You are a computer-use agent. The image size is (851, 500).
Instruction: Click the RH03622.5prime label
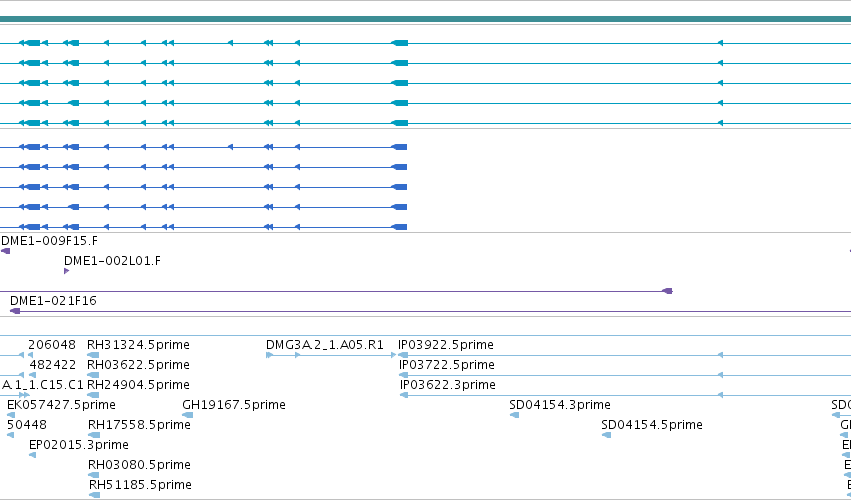click(x=138, y=364)
